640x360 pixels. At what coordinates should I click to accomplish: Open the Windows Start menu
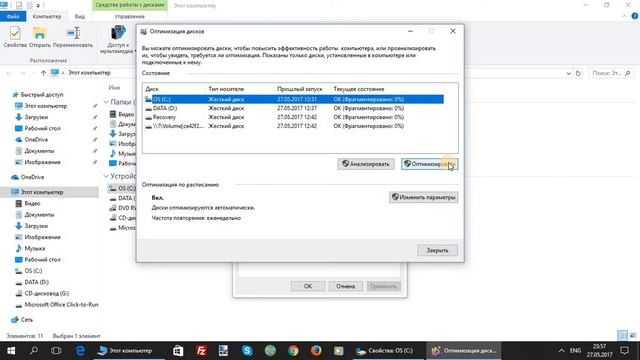[x=11, y=351]
